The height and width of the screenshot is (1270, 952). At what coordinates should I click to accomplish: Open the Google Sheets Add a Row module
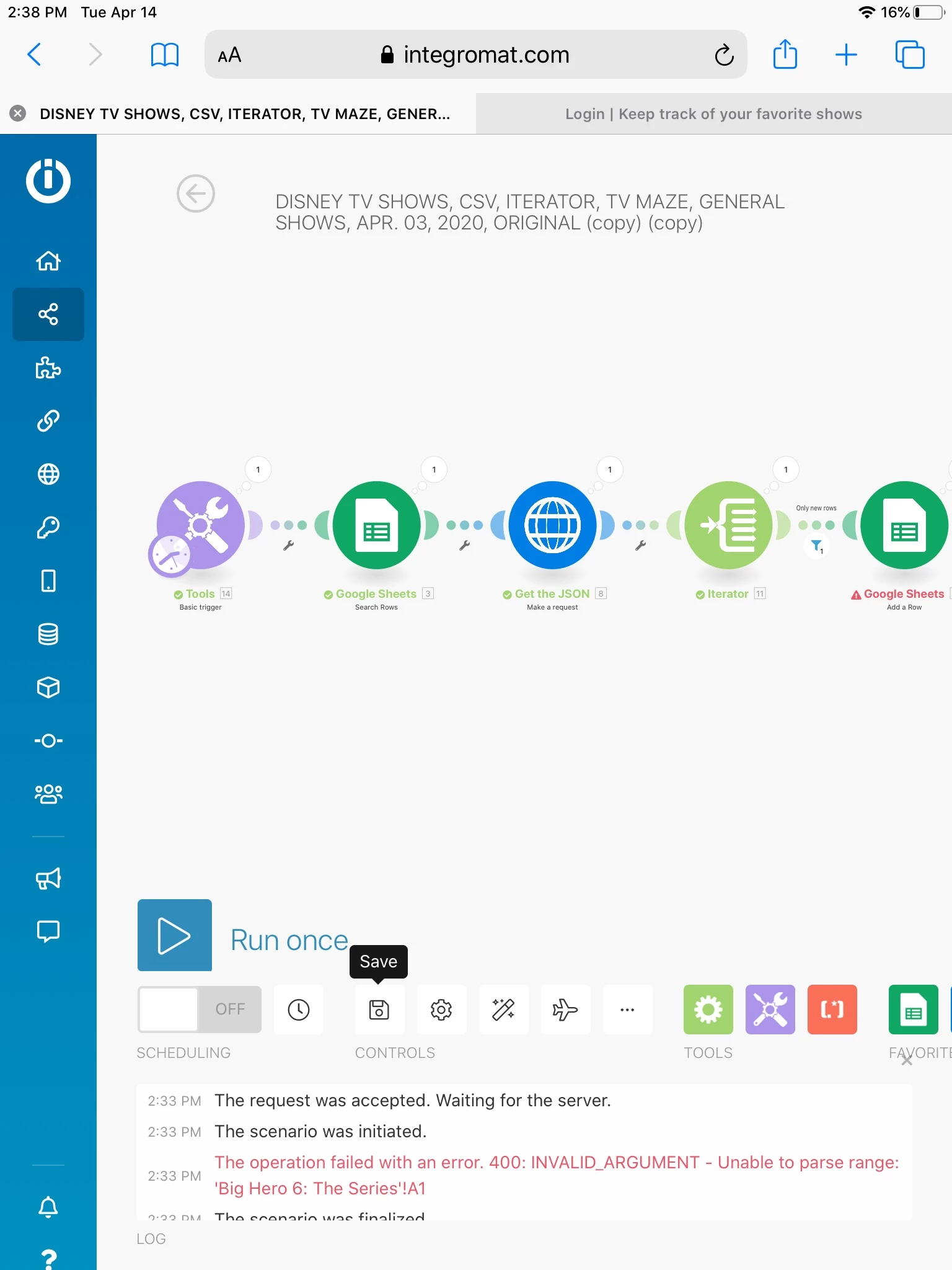(904, 525)
